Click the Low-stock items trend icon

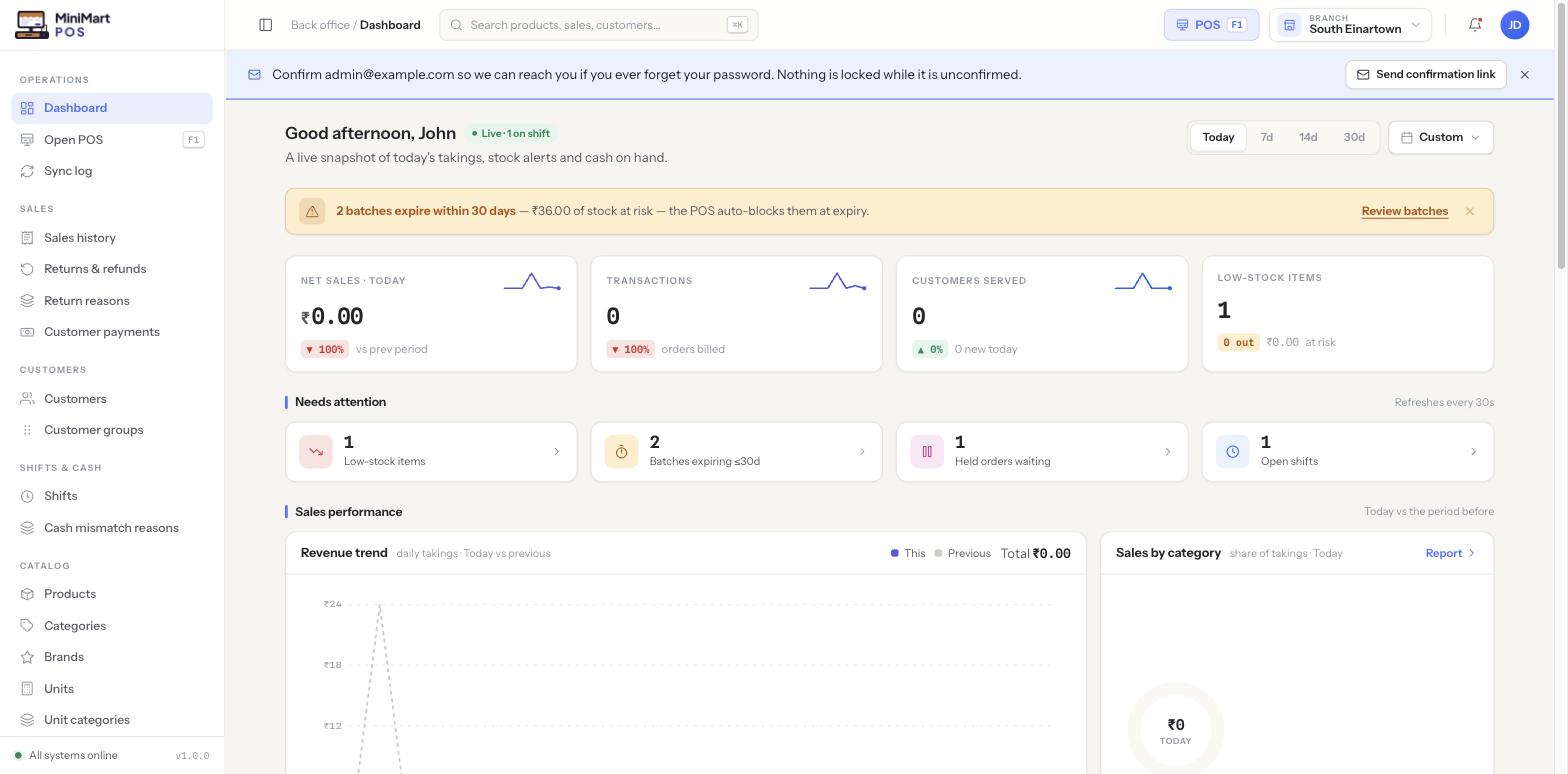(x=316, y=452)
